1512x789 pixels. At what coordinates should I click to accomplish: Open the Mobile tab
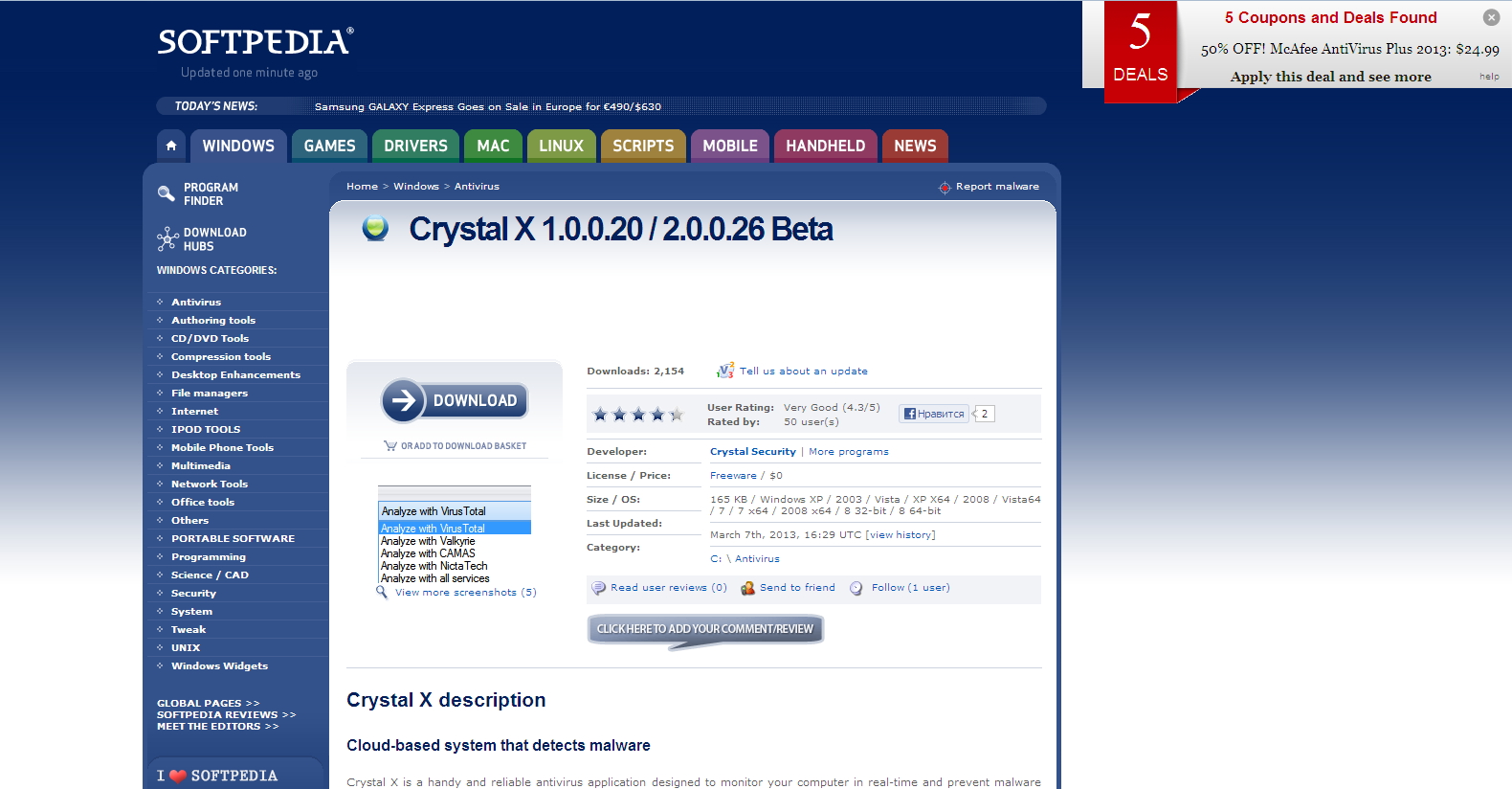click(x=730, y=146)
